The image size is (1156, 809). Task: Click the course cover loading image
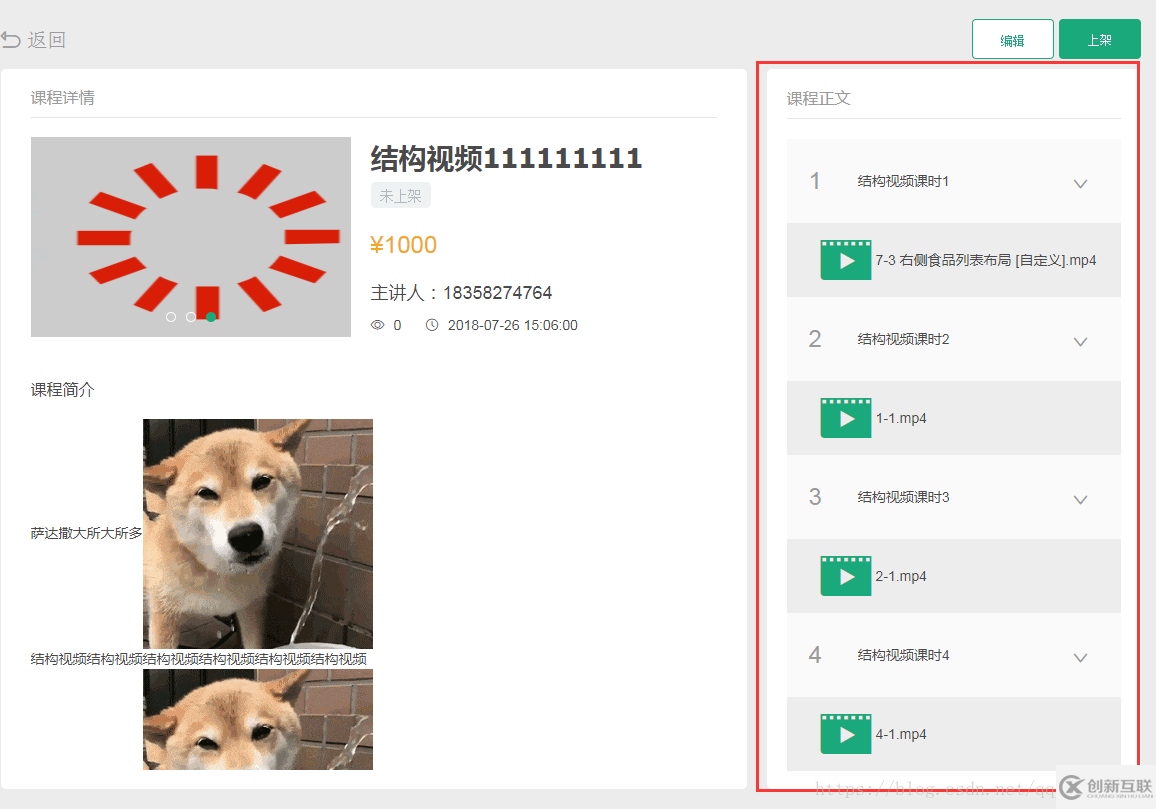coord(191,237)
